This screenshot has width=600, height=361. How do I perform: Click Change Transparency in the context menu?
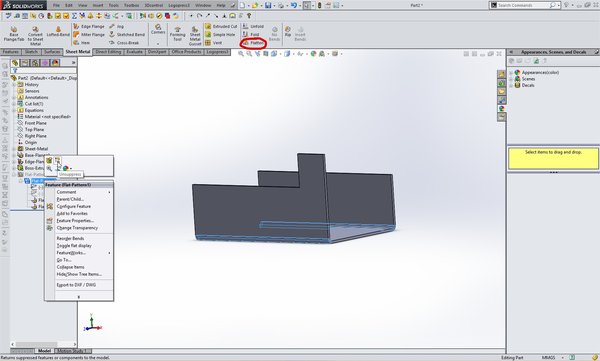click(x=77, y=228)
